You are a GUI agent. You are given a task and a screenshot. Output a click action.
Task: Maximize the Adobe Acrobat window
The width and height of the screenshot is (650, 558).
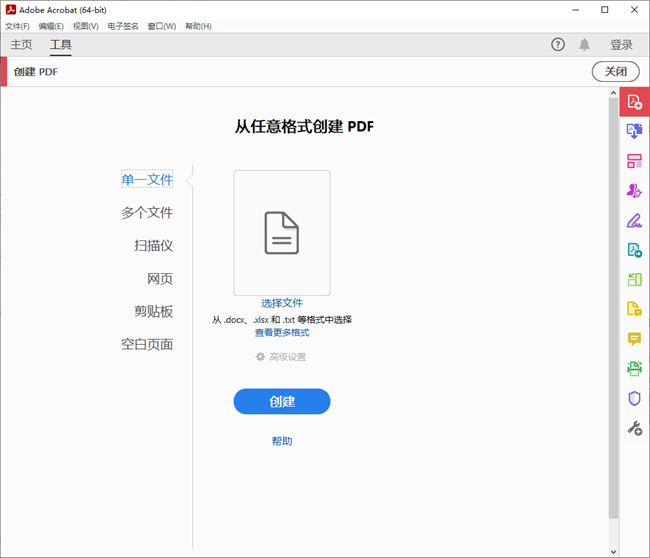coord(605,10)
